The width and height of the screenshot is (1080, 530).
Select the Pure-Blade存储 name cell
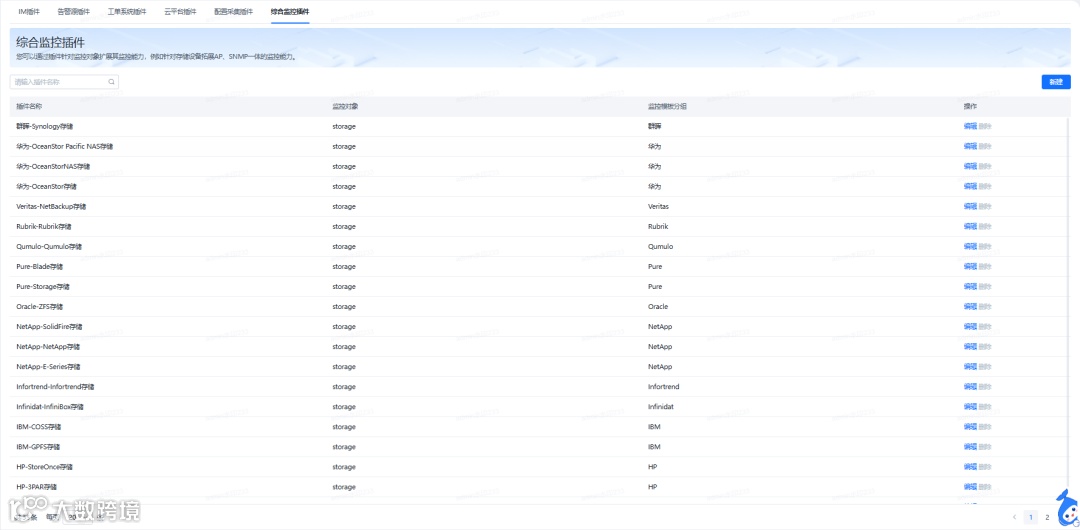(x=39, y=267)
